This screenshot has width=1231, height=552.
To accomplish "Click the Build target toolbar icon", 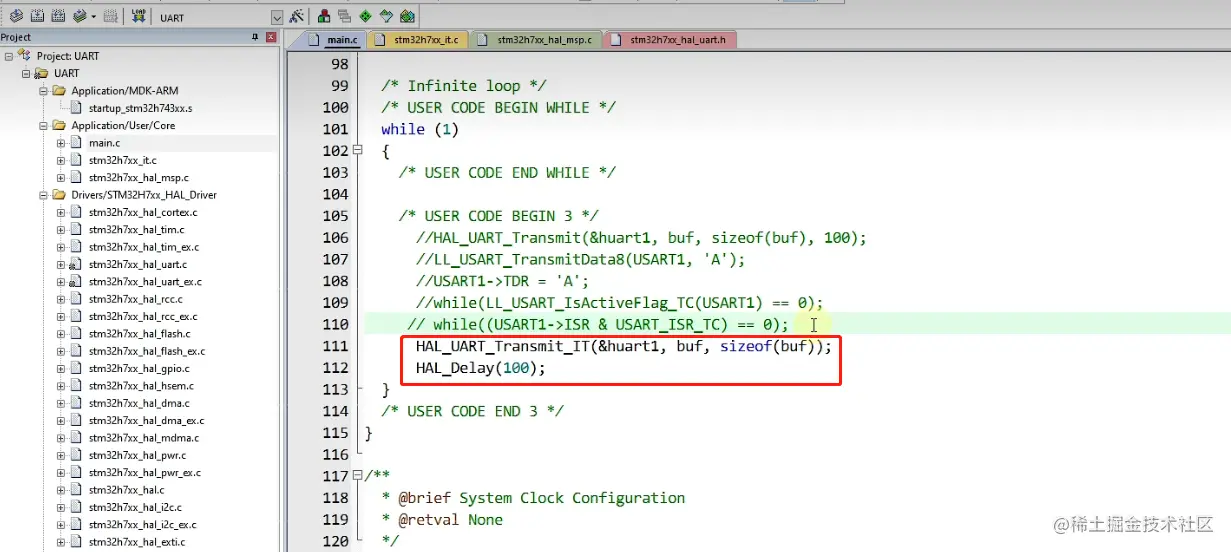I will coord(37,16).
